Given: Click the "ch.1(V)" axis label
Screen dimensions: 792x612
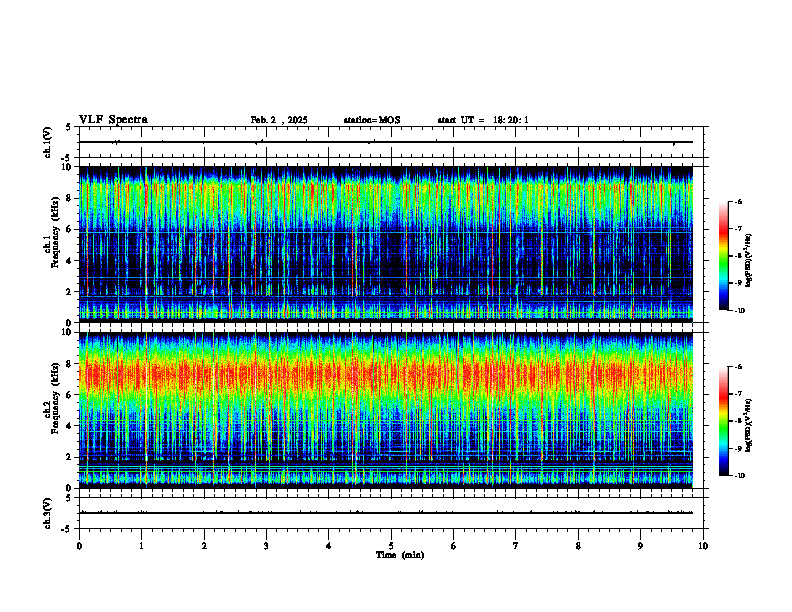Looking at the screenshot, I should pyautogui.click(x=47, y=142).
